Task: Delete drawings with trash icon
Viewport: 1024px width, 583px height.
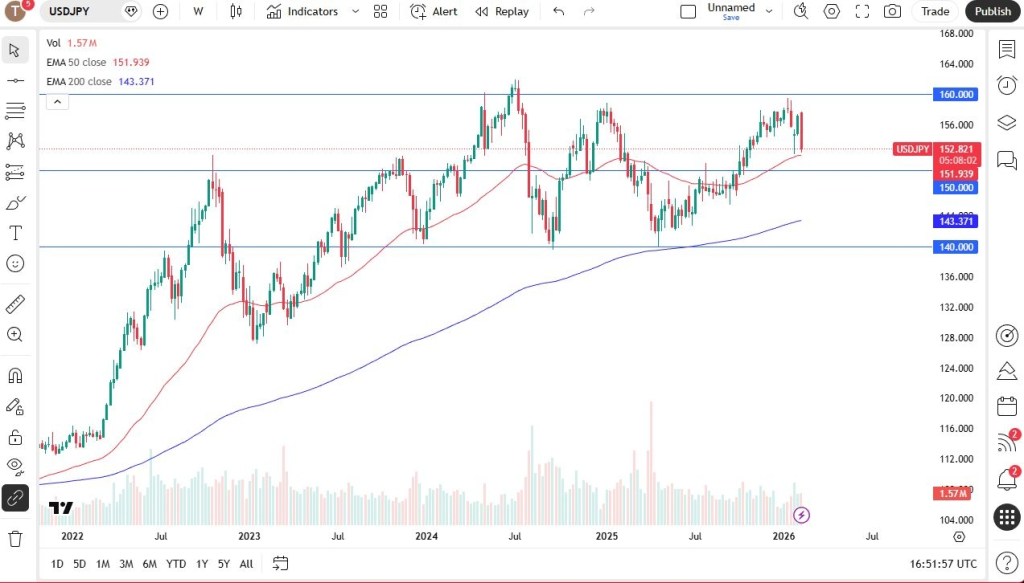Action: tap(15, 539)
